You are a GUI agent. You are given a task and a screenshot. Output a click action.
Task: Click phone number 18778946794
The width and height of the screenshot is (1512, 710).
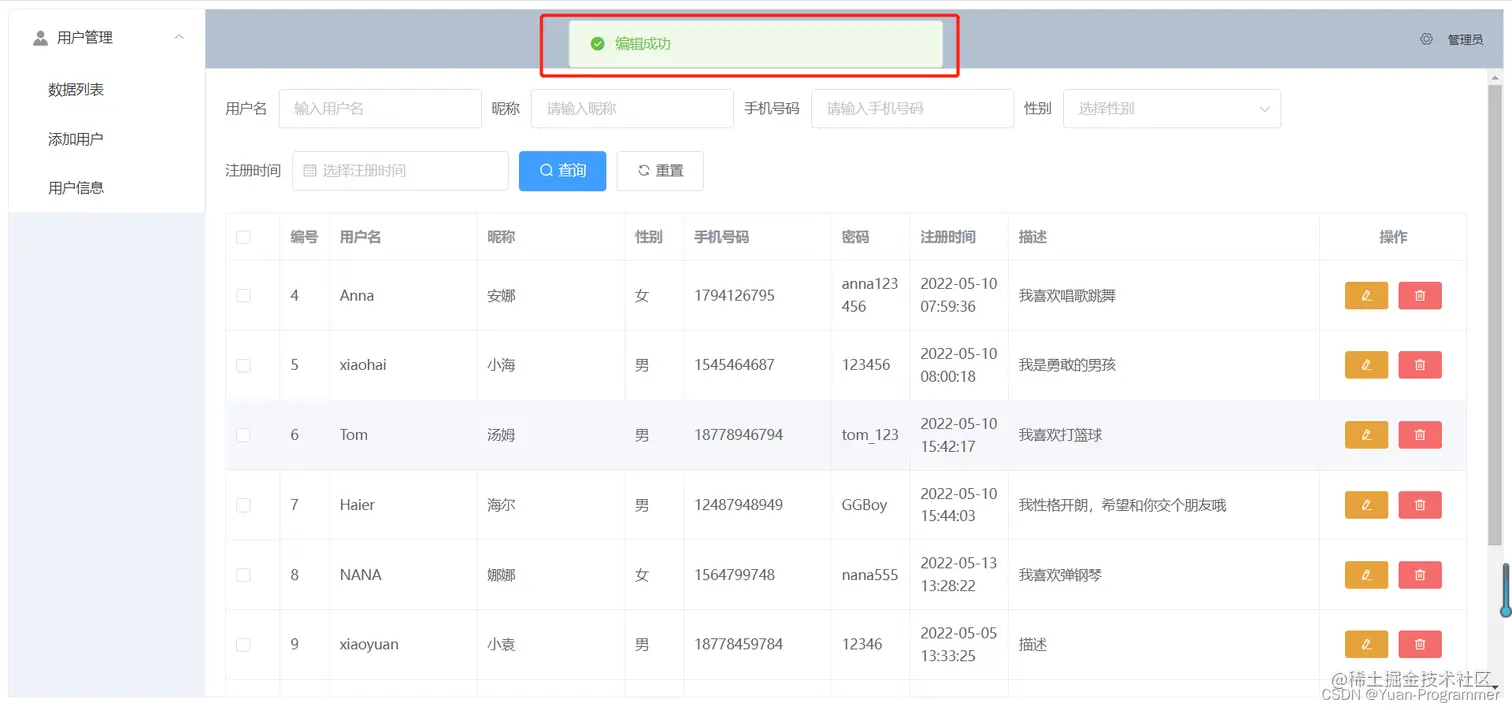(739, 435)
